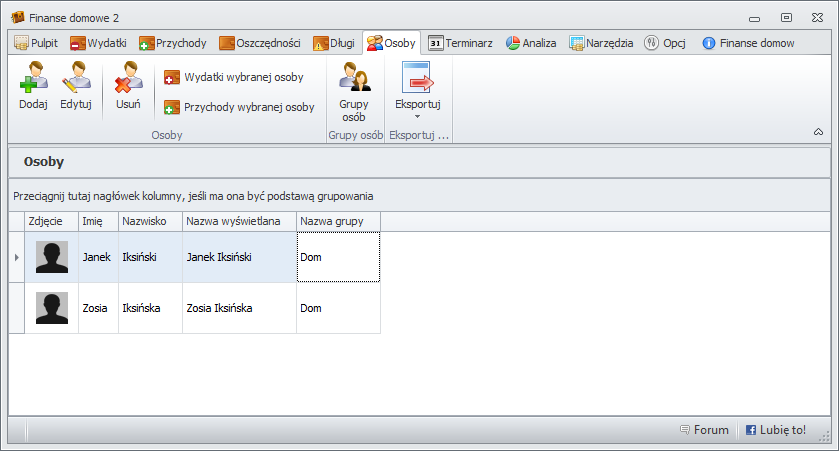The width and height of the screenshot is (839, 451).
Task: Expand the Eksportuj dropdown arrow
Action: pyautogui.click(x=417, y=117)
